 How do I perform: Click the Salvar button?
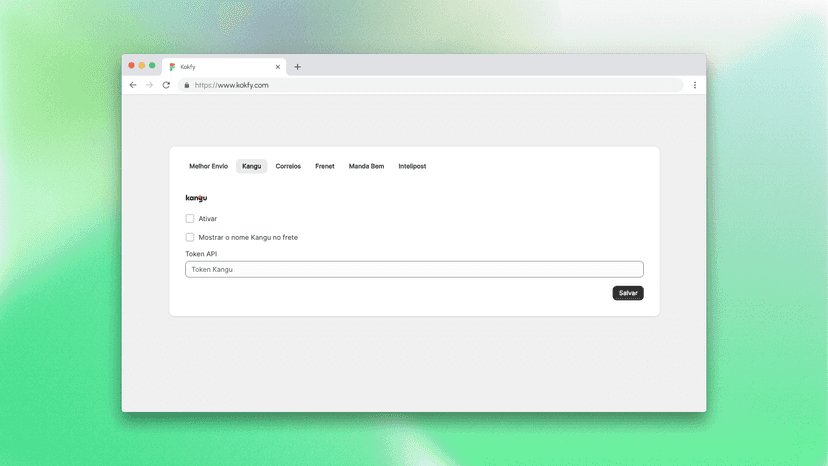point(628,293)
